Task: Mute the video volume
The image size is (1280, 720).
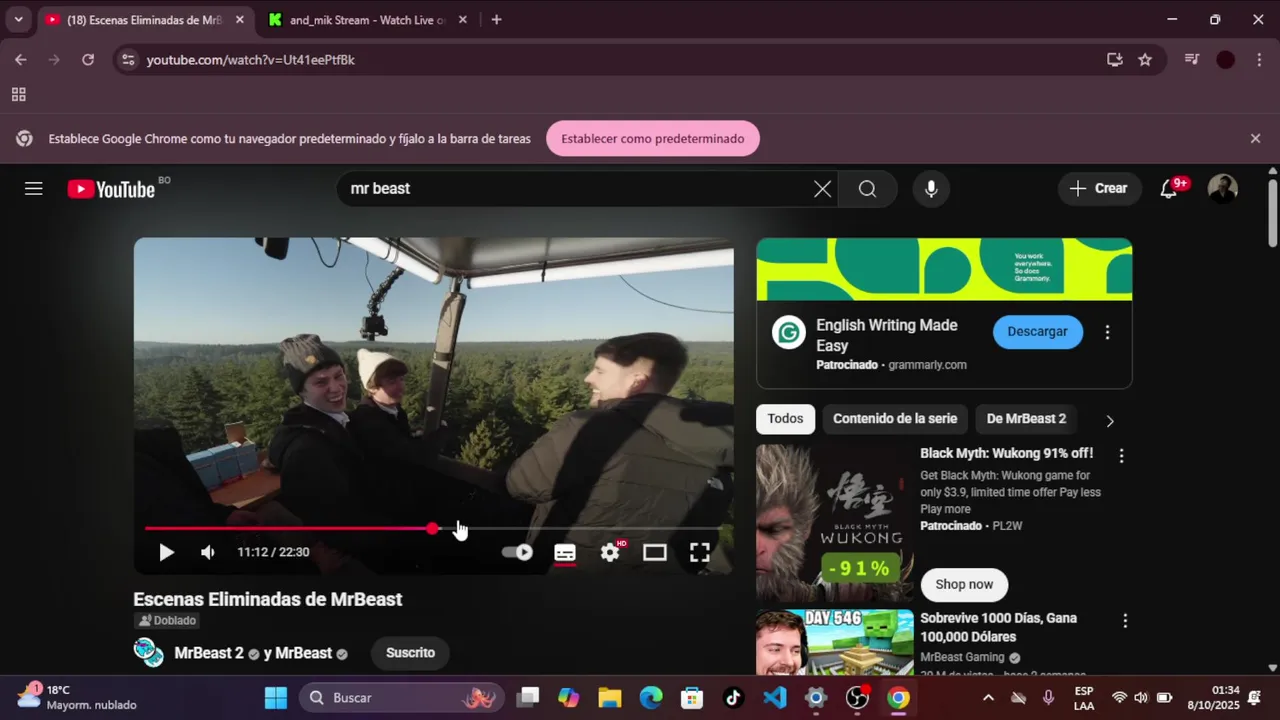Action: [x=207, y=552]
